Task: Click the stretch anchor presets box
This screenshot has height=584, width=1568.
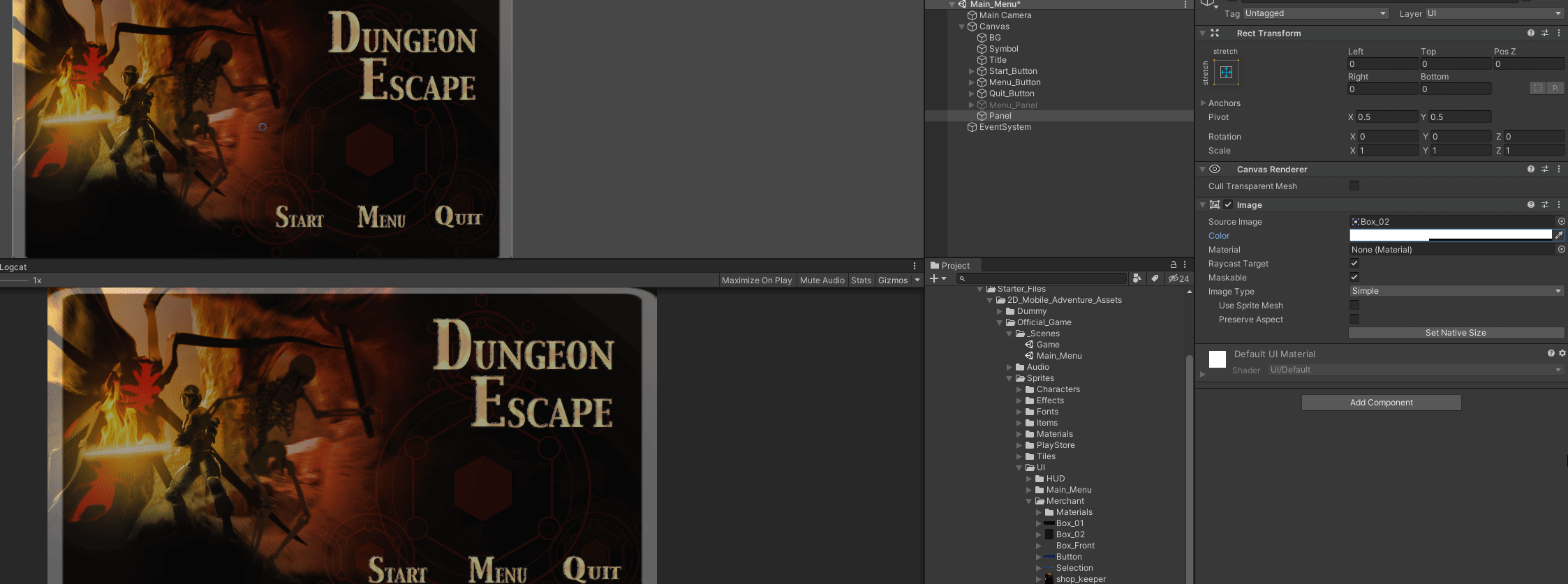Action: click(1226, 72)
